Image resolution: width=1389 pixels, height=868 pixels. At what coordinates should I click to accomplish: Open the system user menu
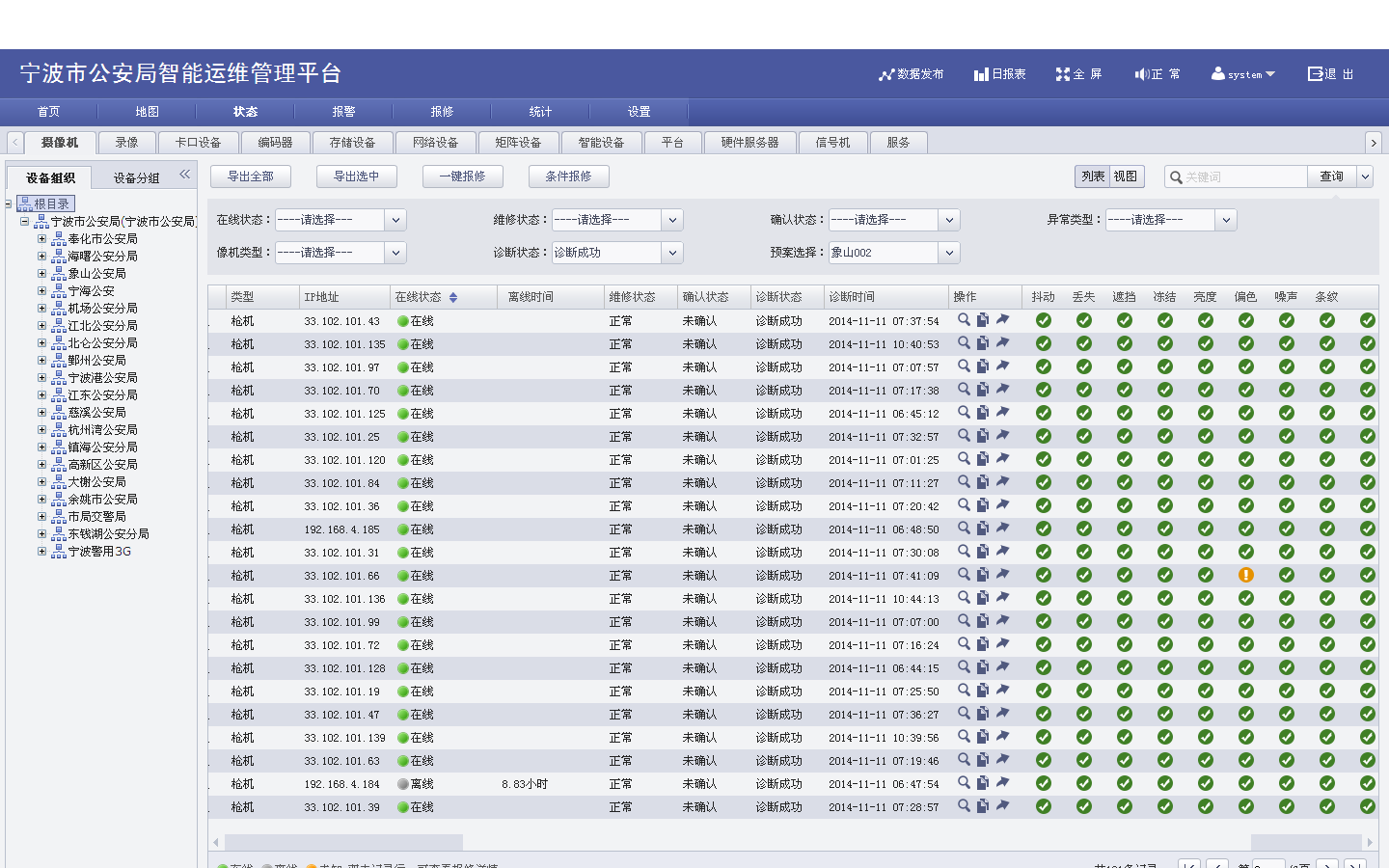point(1243,74)
